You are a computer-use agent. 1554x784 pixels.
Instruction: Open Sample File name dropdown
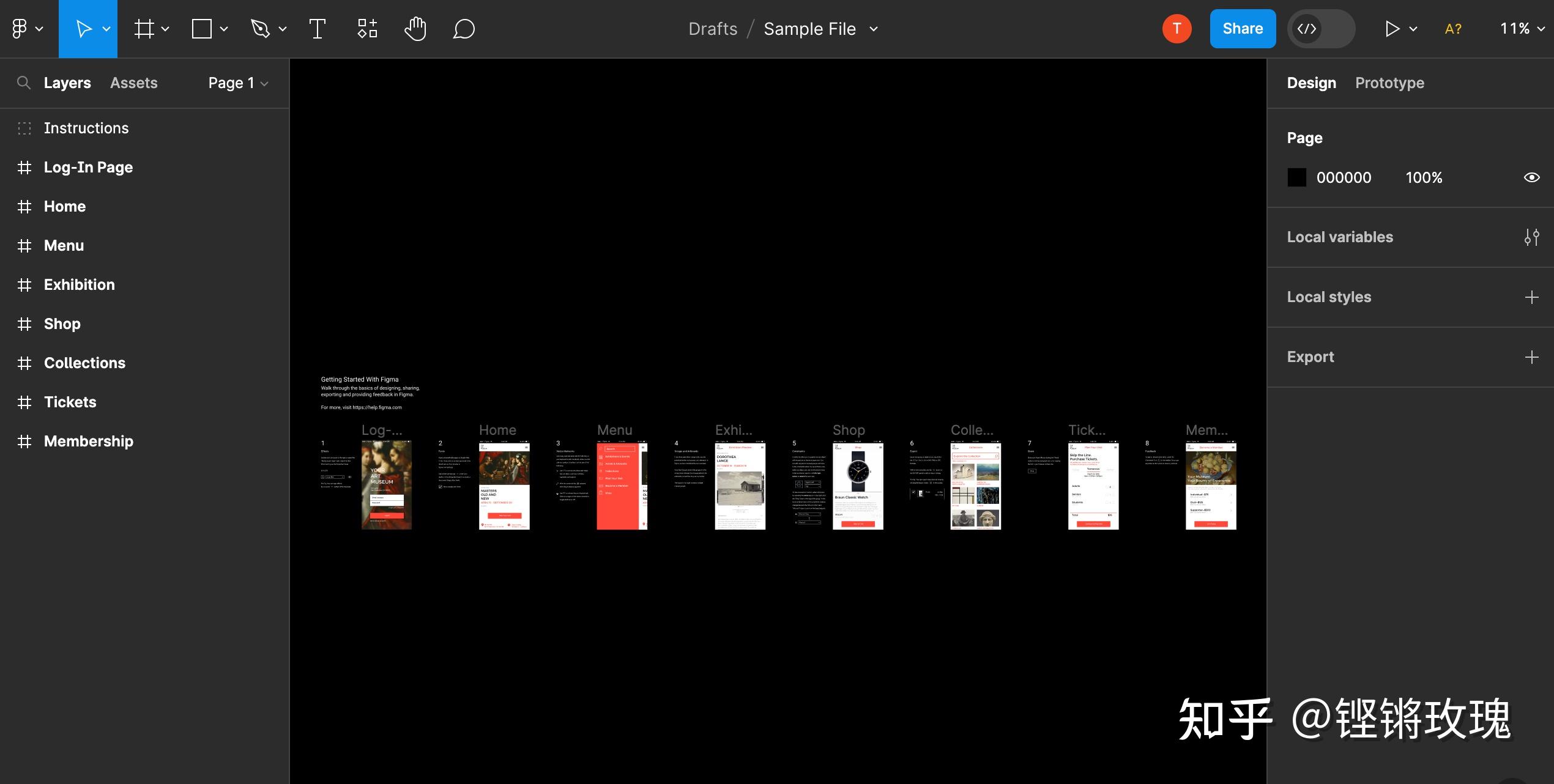(x=874, y=29)
